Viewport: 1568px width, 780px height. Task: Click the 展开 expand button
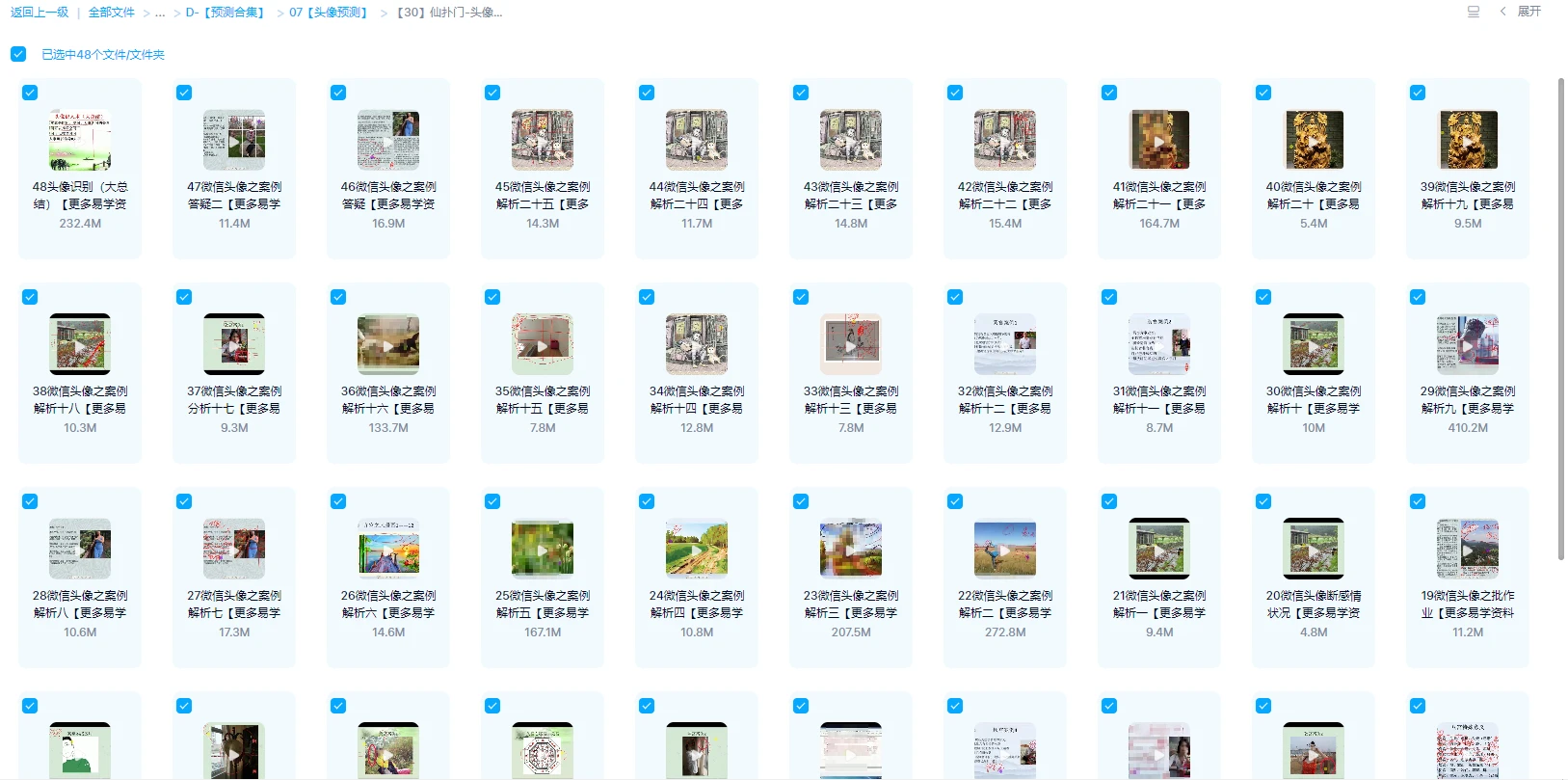(1522, 12)
